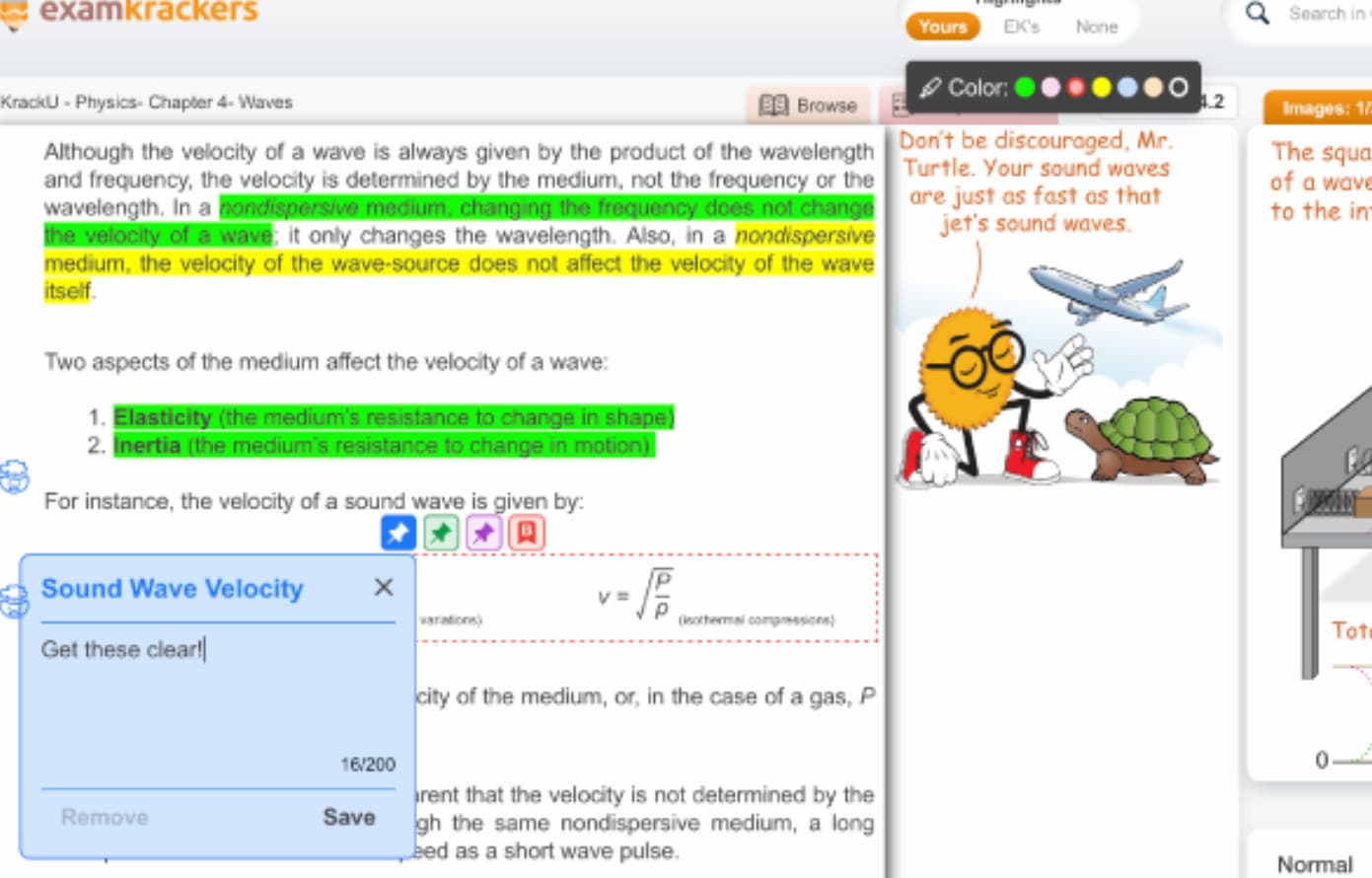The width and height of the screenshot is (1372, 878).
Task: Pick the green highlight color
Action: point(1025,88)
